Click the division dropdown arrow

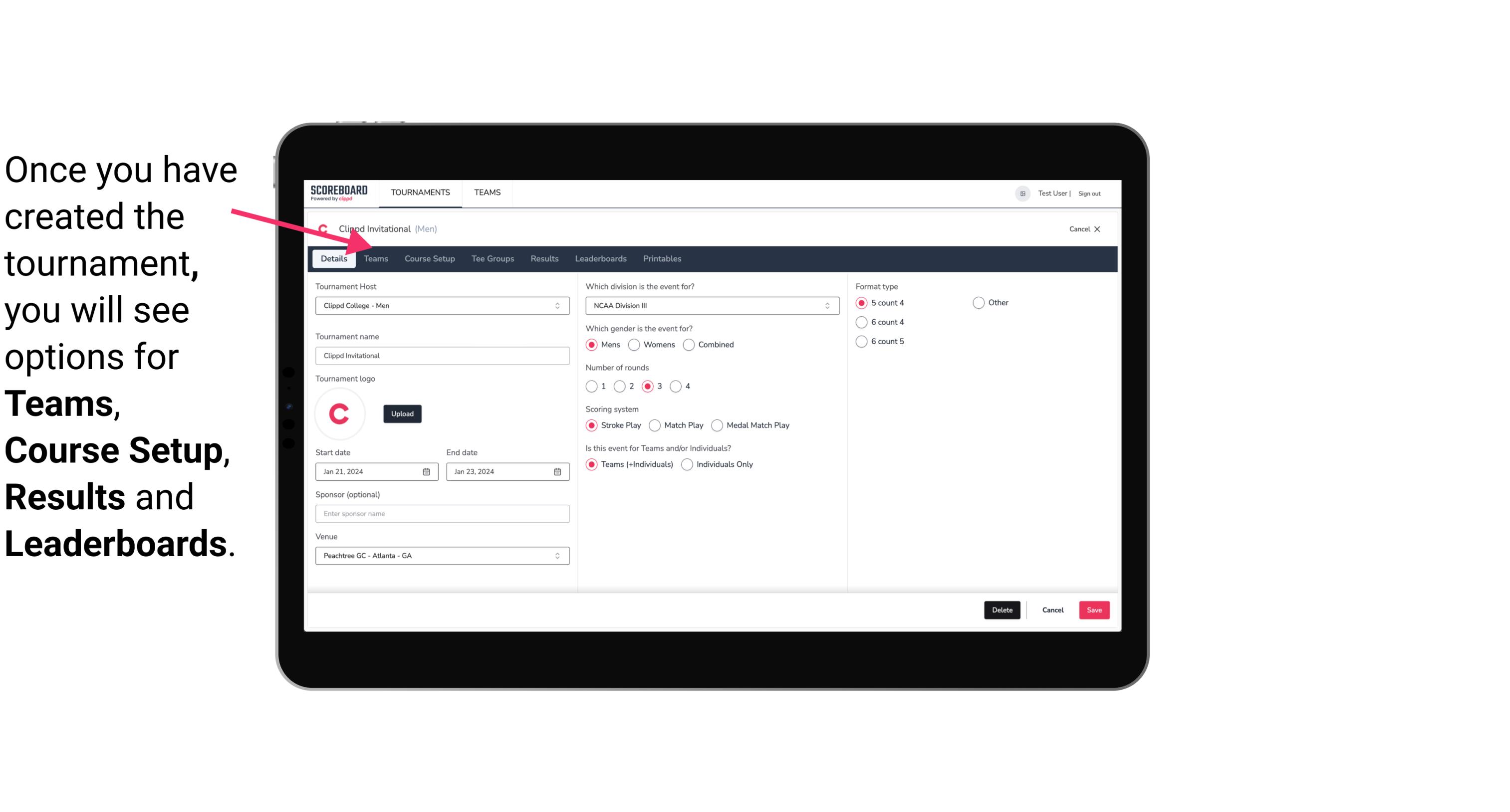tap(824, 305)
